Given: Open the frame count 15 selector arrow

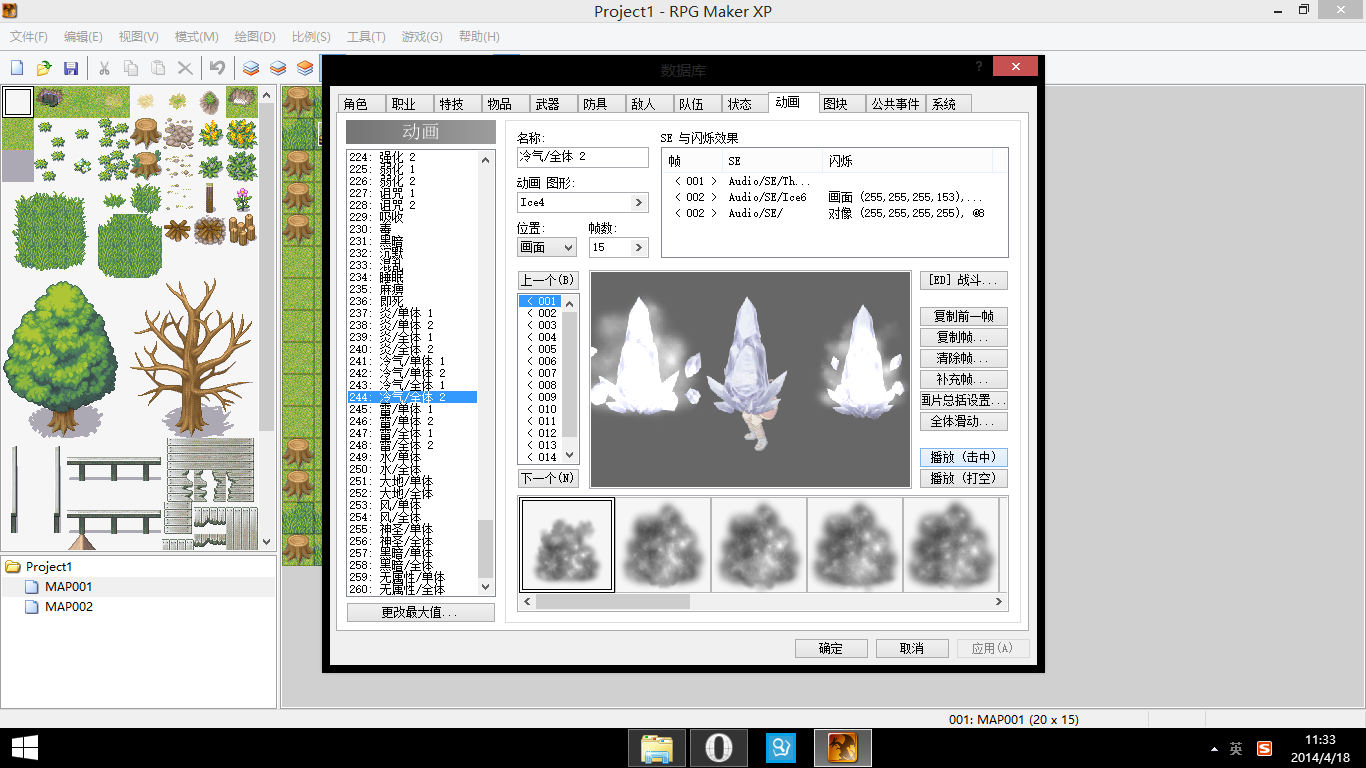Looking at the screenshot, I should click(640, 247).
